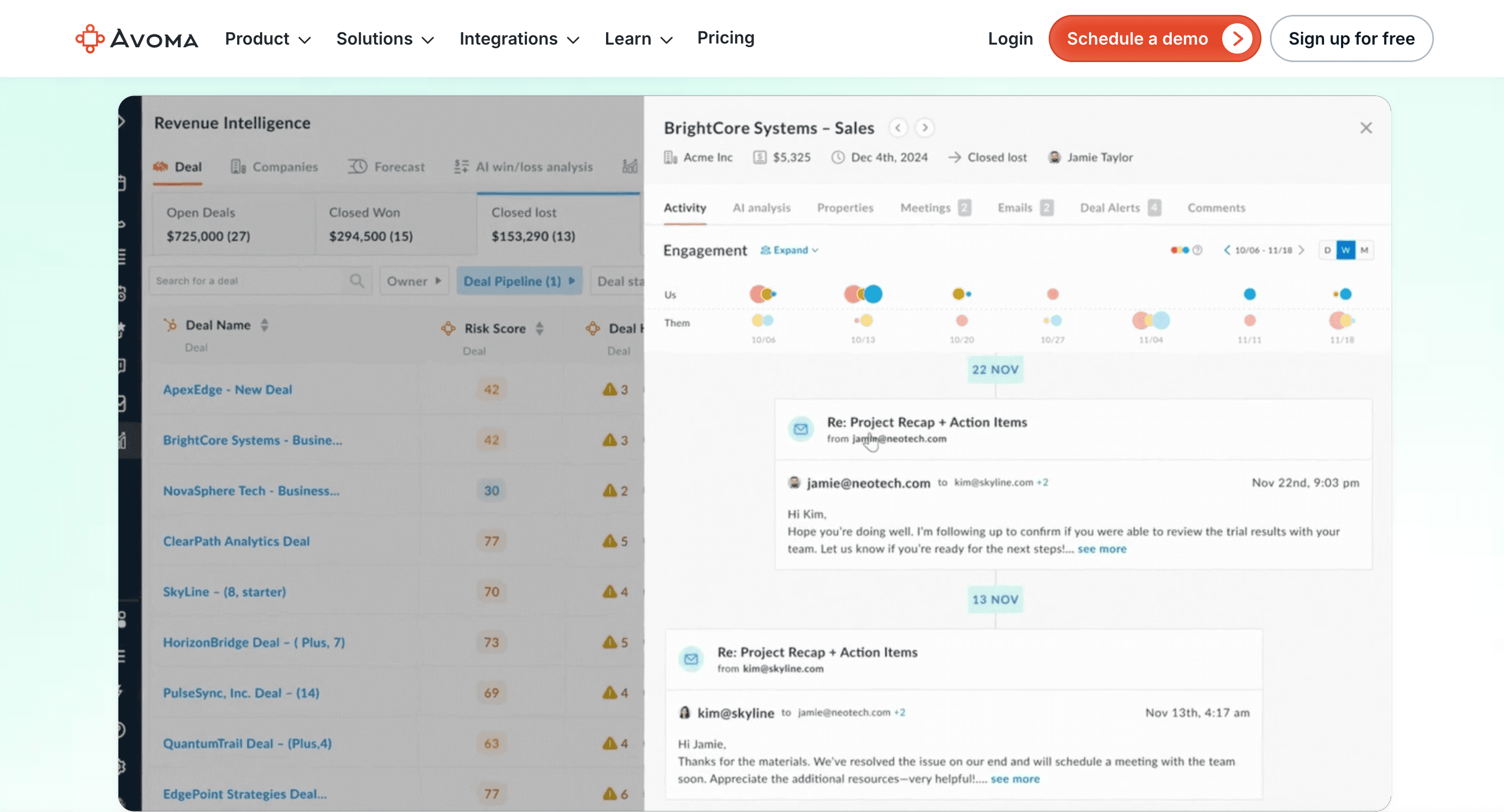
Task: Click the clock icon by Dec 4th, 2024
Action: point(838,158)
